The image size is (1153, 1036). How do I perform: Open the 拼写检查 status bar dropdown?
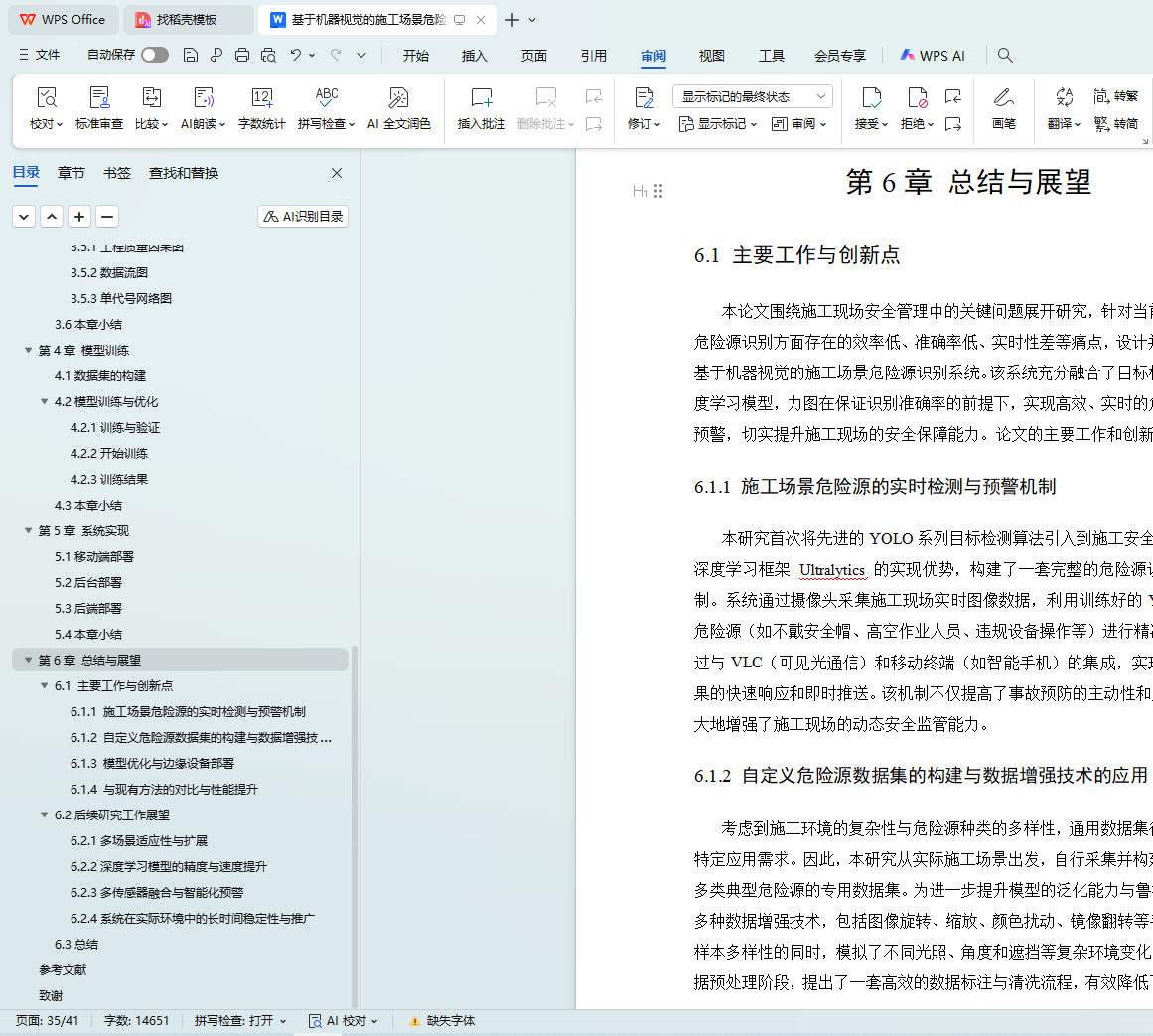tap(239, 1021)
